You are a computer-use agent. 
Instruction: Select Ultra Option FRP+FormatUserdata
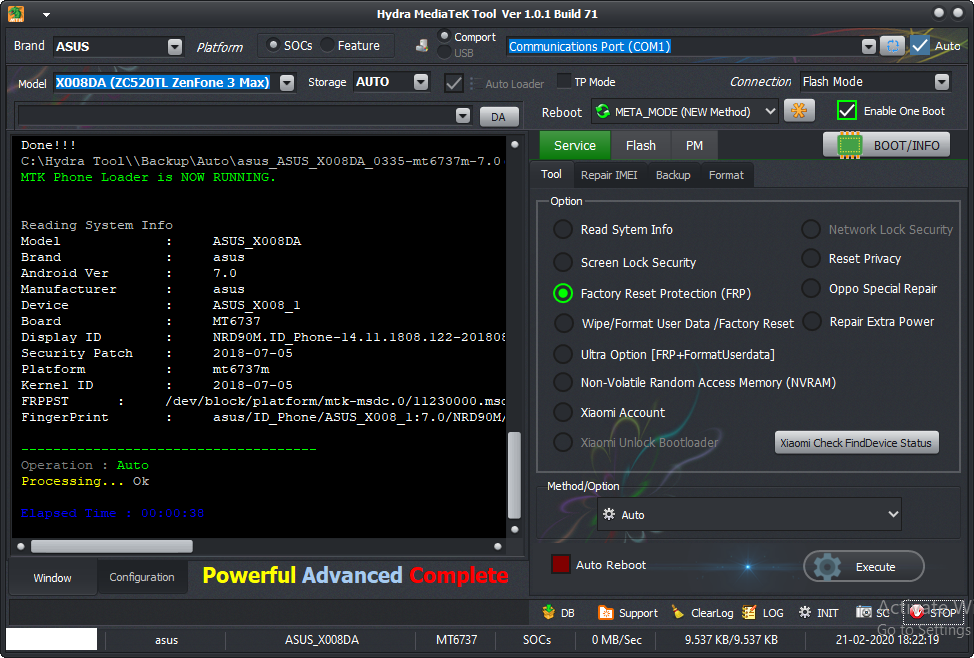[563, 354]
